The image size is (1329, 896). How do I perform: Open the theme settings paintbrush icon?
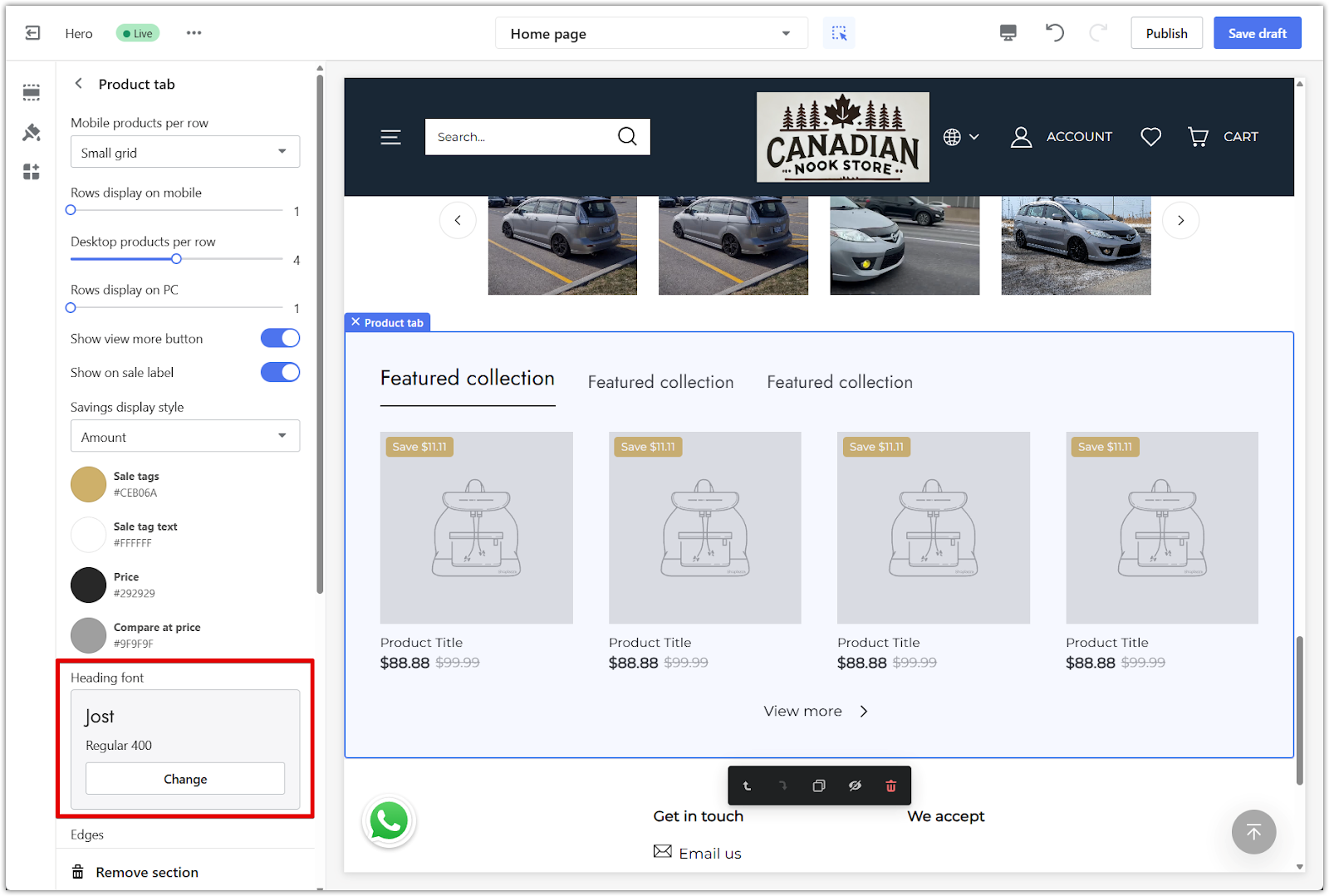[32, 132]
